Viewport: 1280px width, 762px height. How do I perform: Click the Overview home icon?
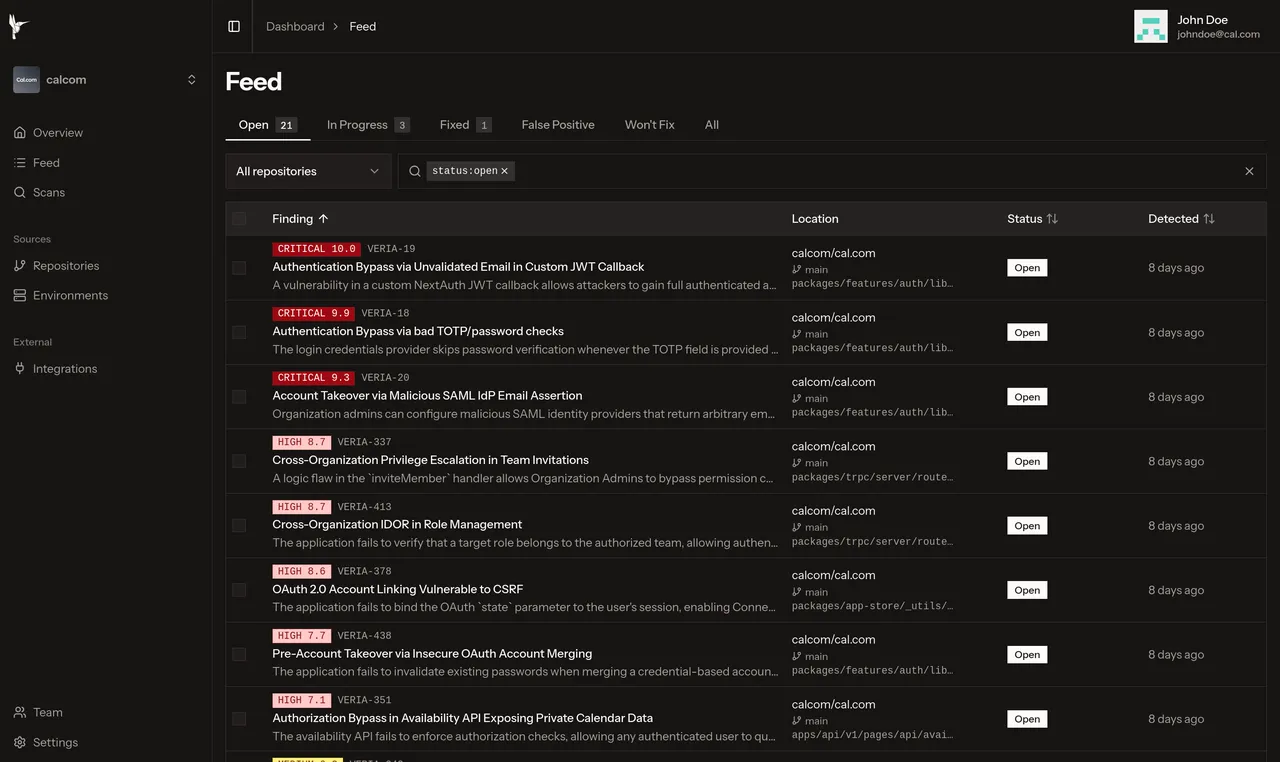[x=20, y=133]
